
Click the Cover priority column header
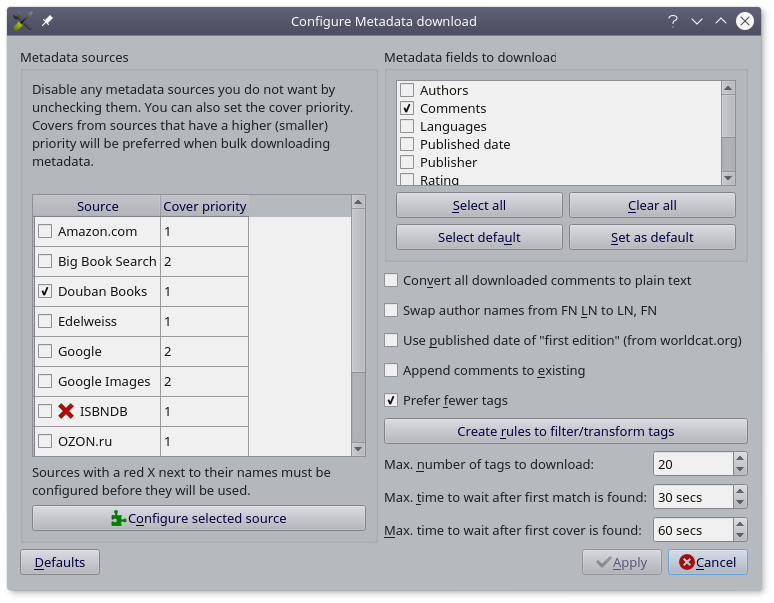click(x=204, y=206)
